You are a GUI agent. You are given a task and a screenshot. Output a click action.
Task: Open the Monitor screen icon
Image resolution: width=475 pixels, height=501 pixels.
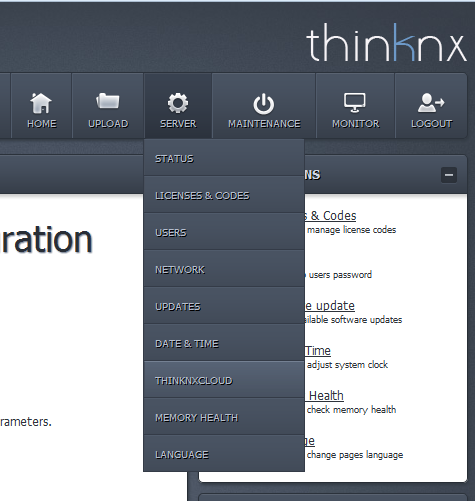pyautogui.click(x=355, y=103)
